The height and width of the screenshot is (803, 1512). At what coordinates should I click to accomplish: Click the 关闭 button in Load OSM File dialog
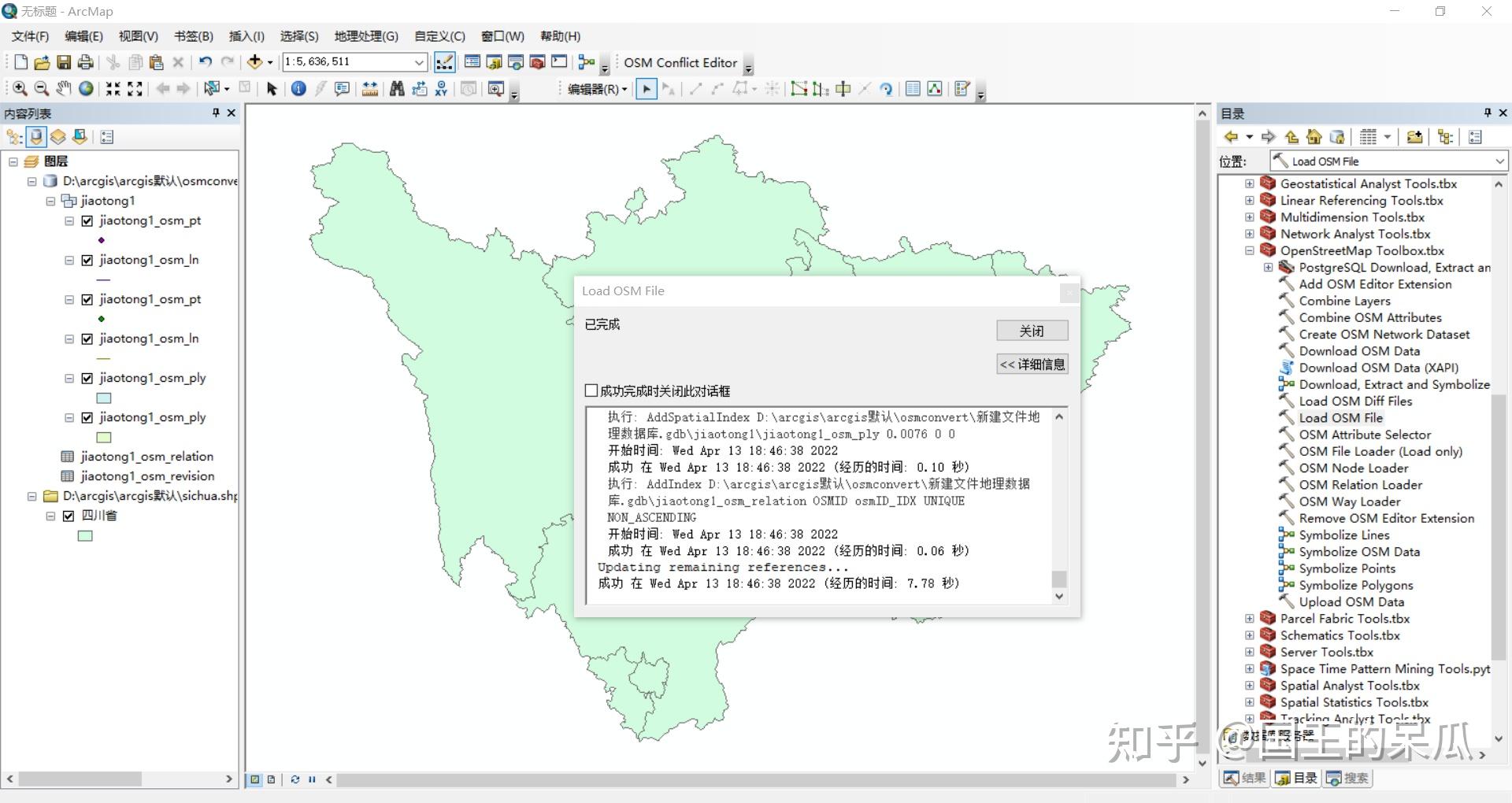(x=1032, y=330)
